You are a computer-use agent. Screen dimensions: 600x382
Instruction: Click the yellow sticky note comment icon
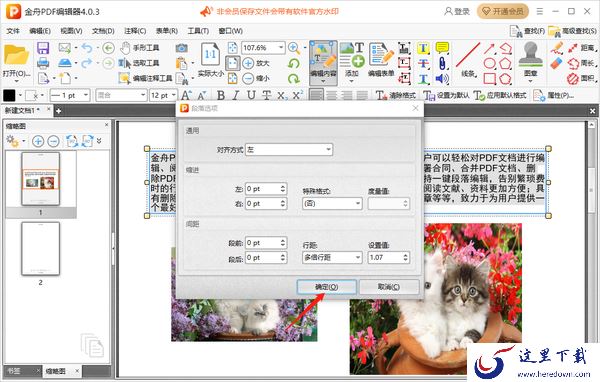pos(442,48)
